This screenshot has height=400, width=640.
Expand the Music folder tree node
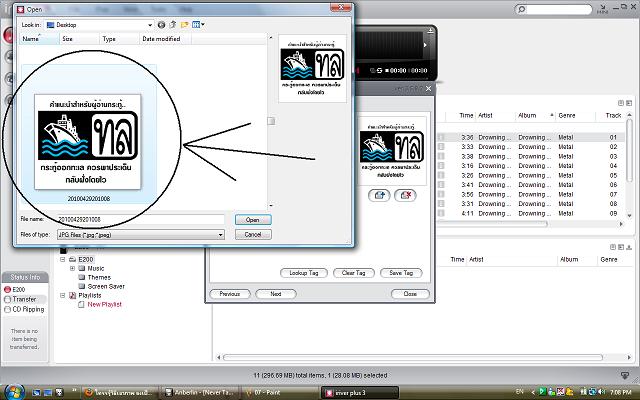pos(72,268)
